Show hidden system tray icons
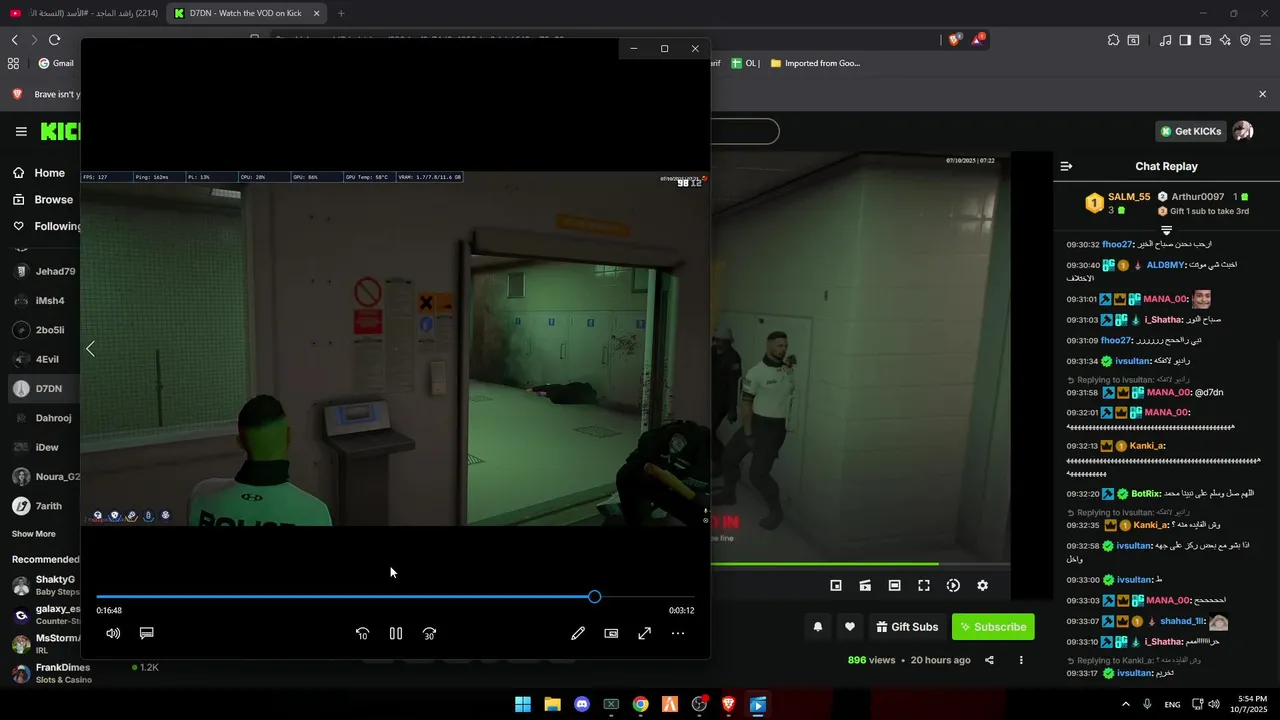 (x=1126, y=704)
